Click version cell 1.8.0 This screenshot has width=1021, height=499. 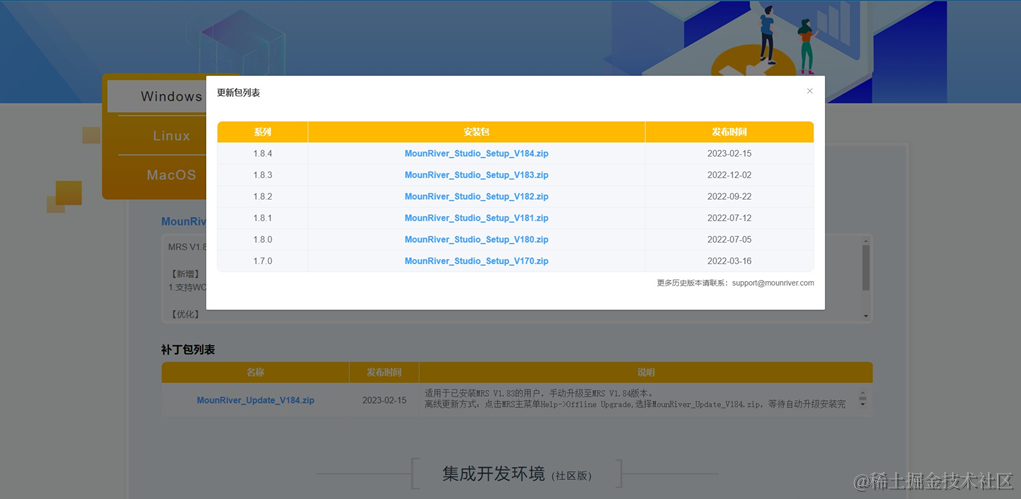[x=262, y=240]
